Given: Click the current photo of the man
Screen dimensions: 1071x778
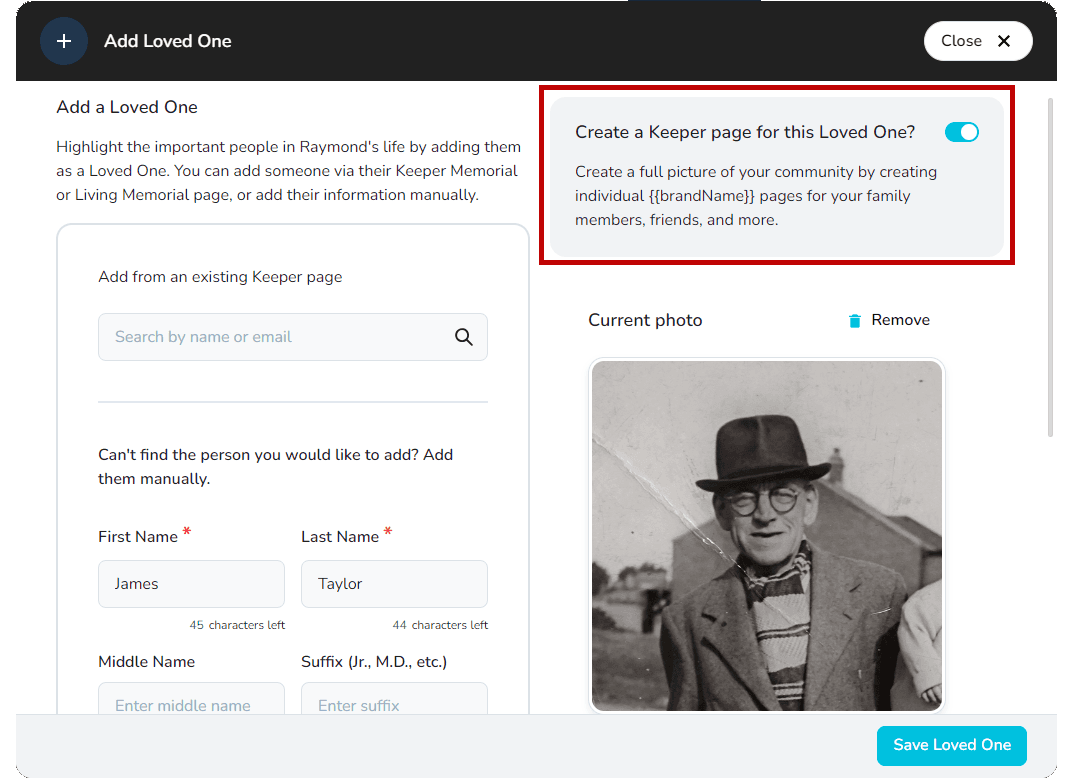Looking at the screenshot, I should tap(767, 536).
